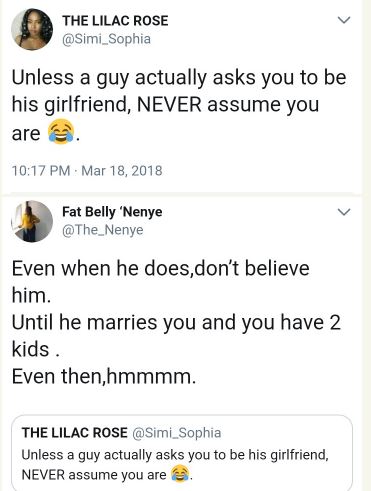This screenshot has width=371, height=491.
Task: Click the Fat Belly 'Nenye display name
Action: (112, 212)
